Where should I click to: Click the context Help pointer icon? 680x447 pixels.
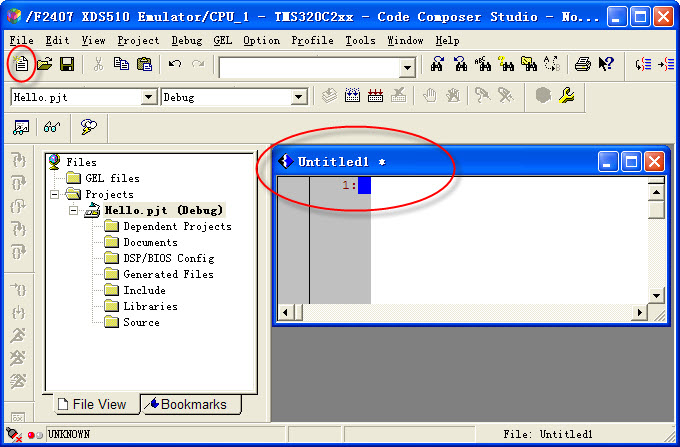[x=606, y=64]
